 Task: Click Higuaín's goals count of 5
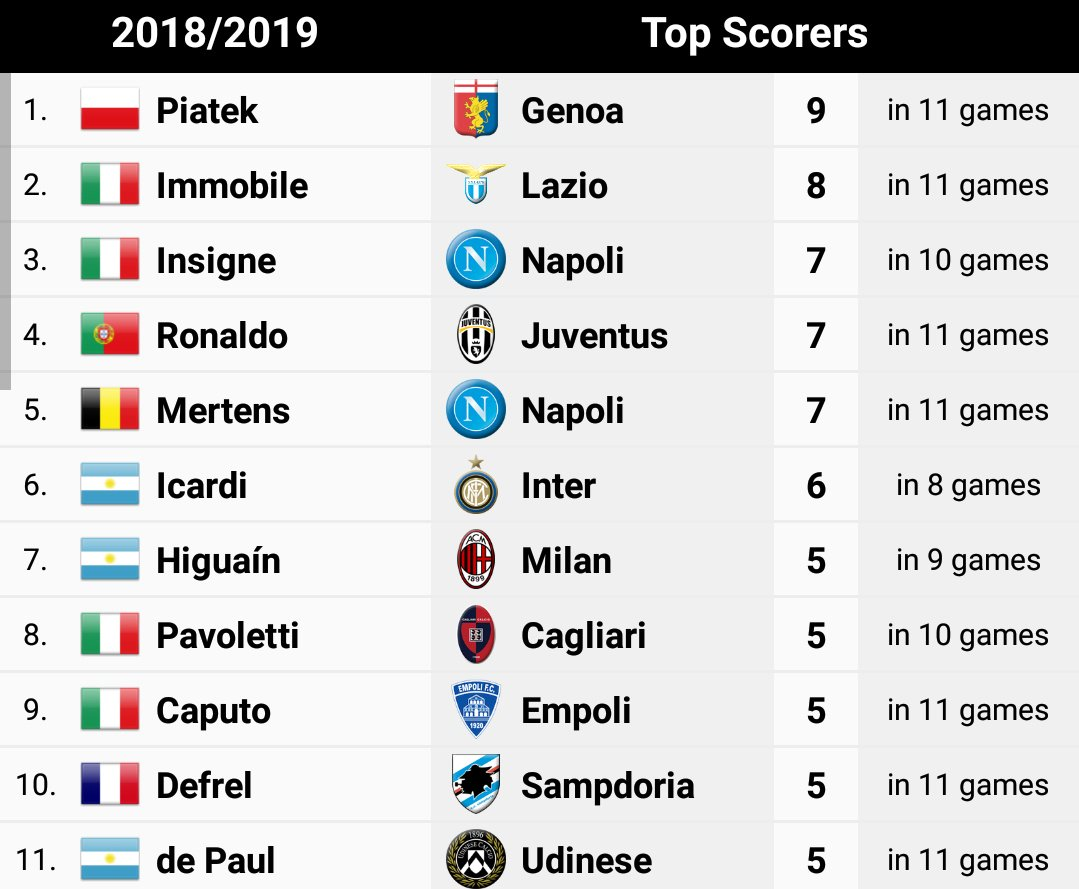point(816,560)
